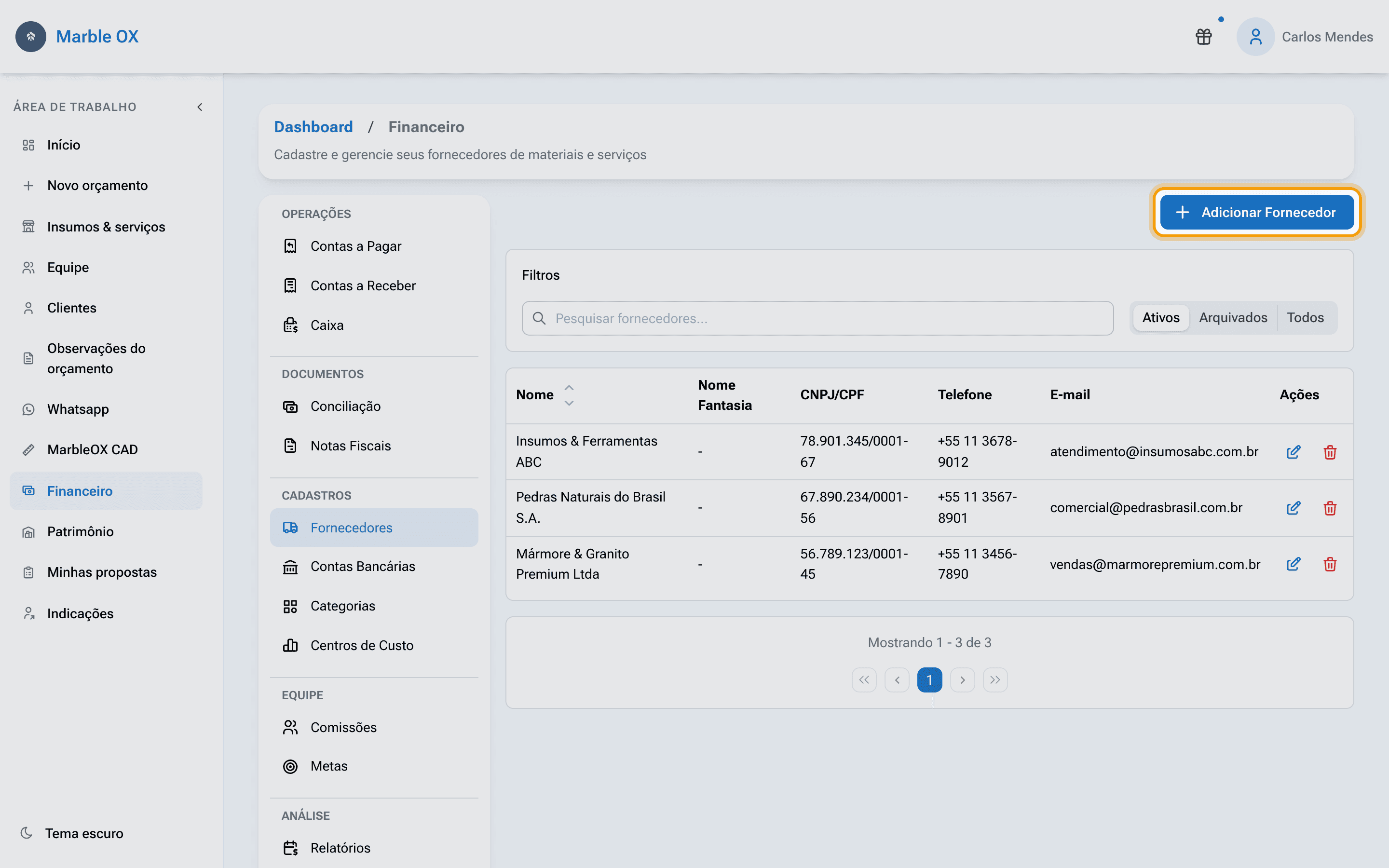The width and height of the screenshot is (1389, 868).
Task: Click the Contas Bancárias bank icon
Action: 290,567
